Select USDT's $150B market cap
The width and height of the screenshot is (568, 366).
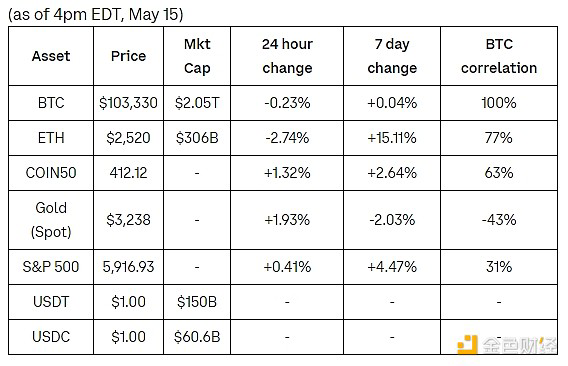click(x=197, y=302)
